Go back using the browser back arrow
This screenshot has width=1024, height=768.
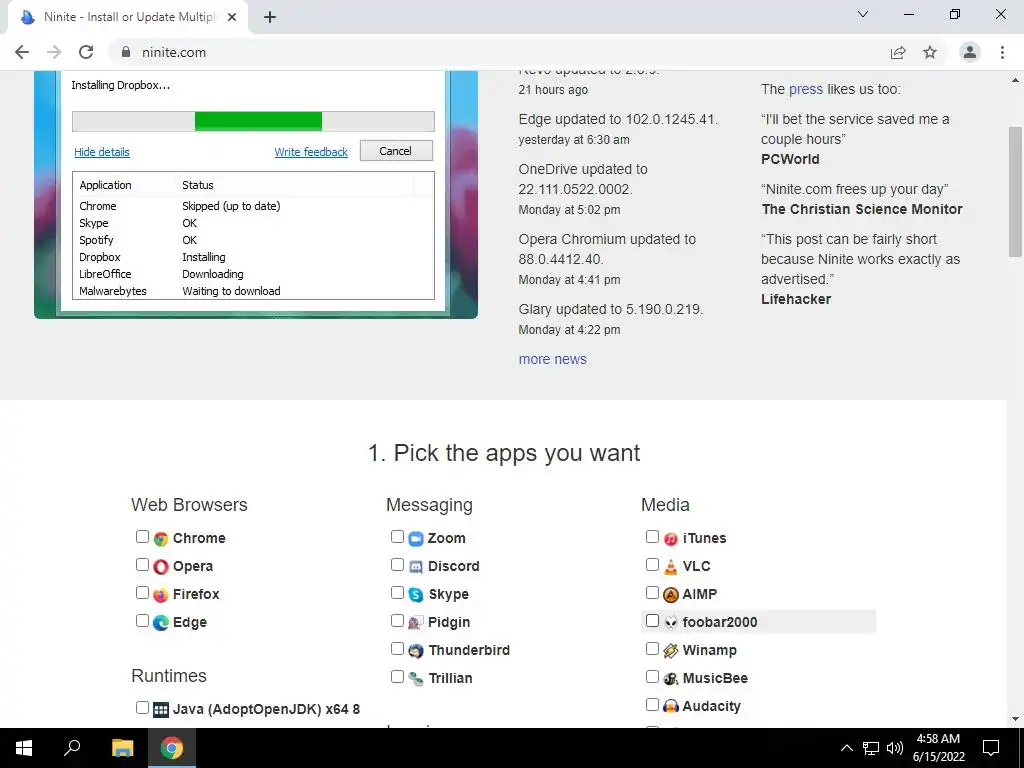tap(22, 52)
